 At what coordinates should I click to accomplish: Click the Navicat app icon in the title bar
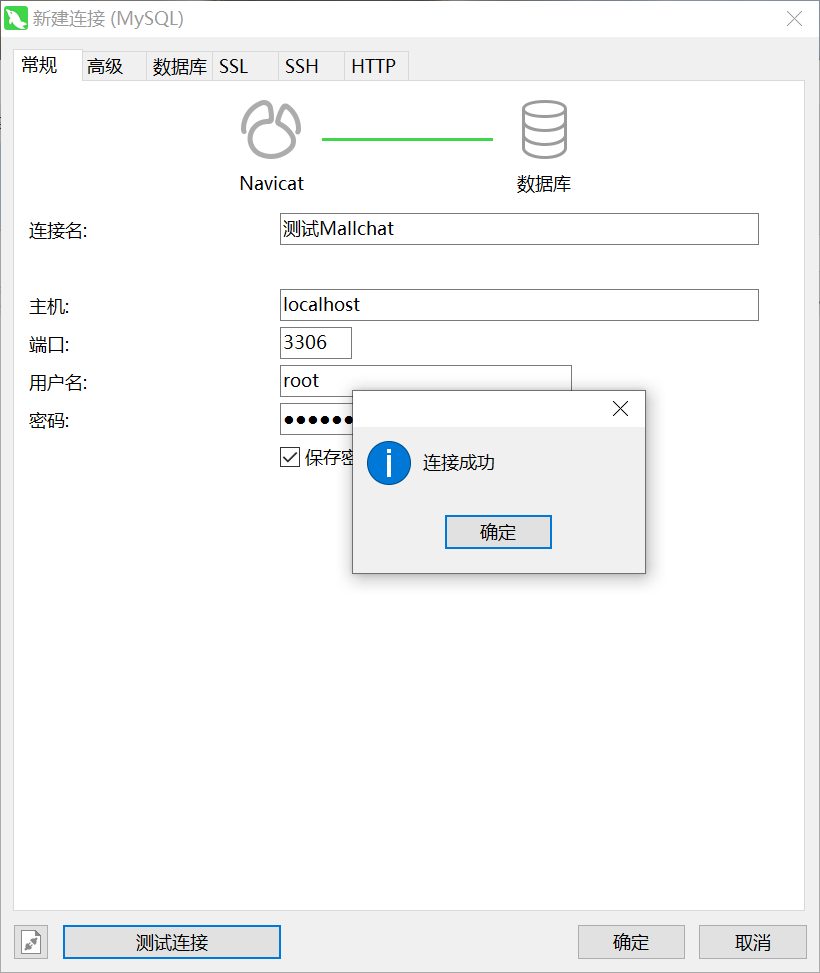point(16,18)
